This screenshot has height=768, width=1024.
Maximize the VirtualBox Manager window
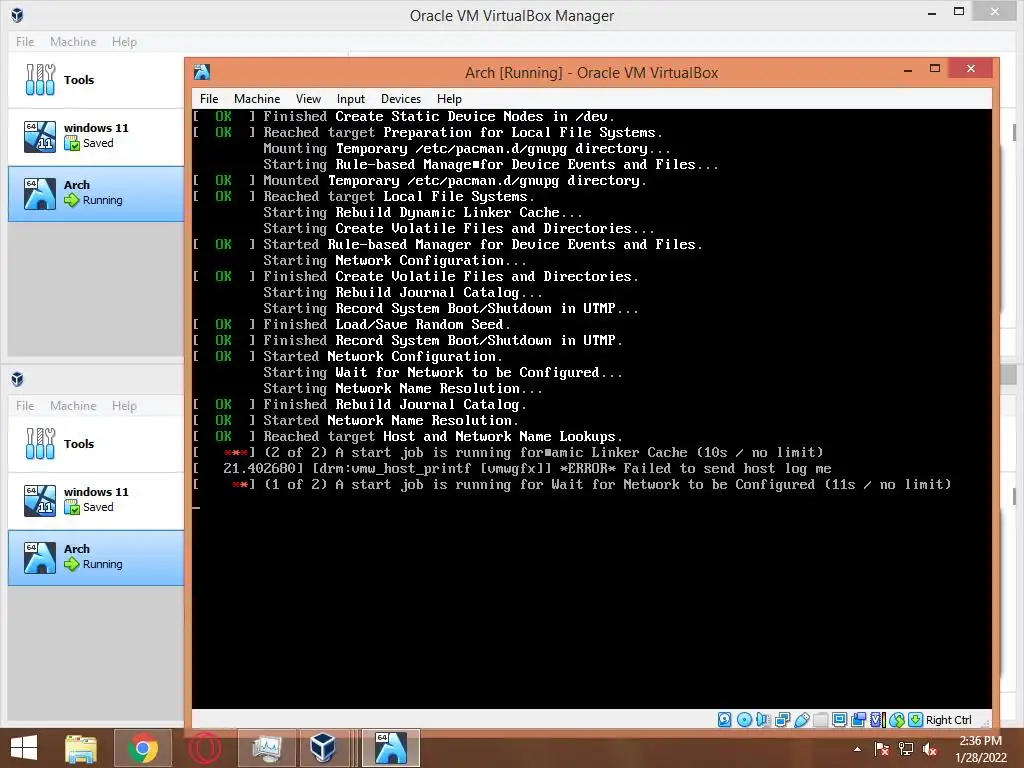[959, 12]
